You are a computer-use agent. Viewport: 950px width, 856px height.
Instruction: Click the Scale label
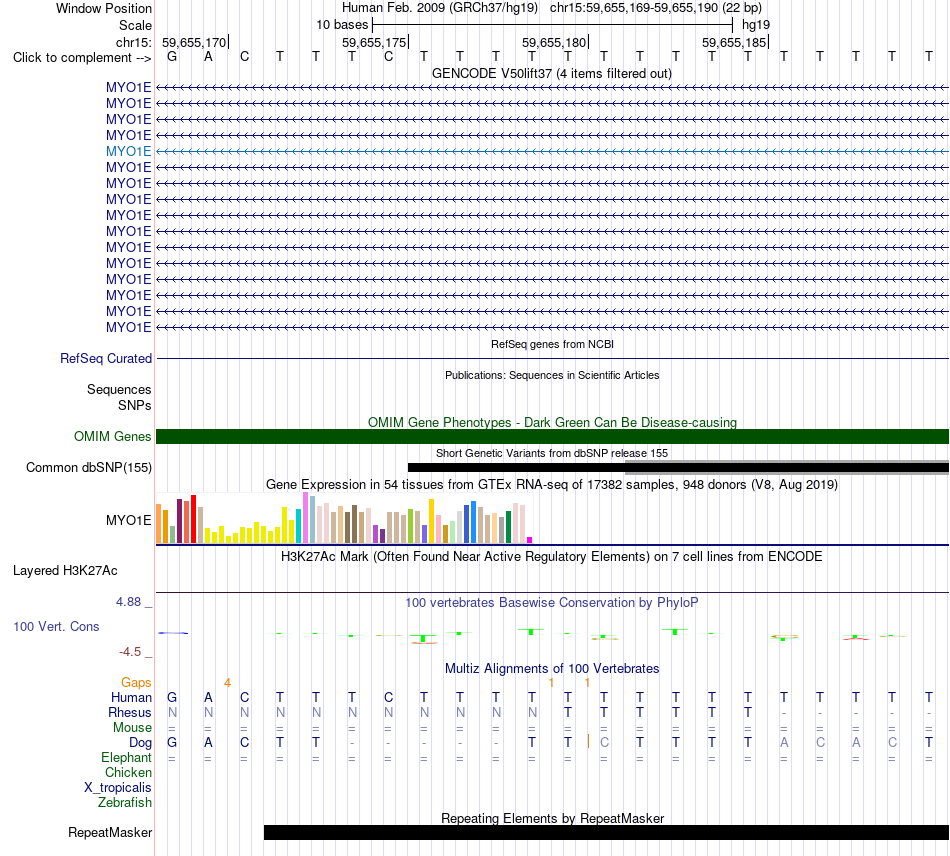coord(135,25)
